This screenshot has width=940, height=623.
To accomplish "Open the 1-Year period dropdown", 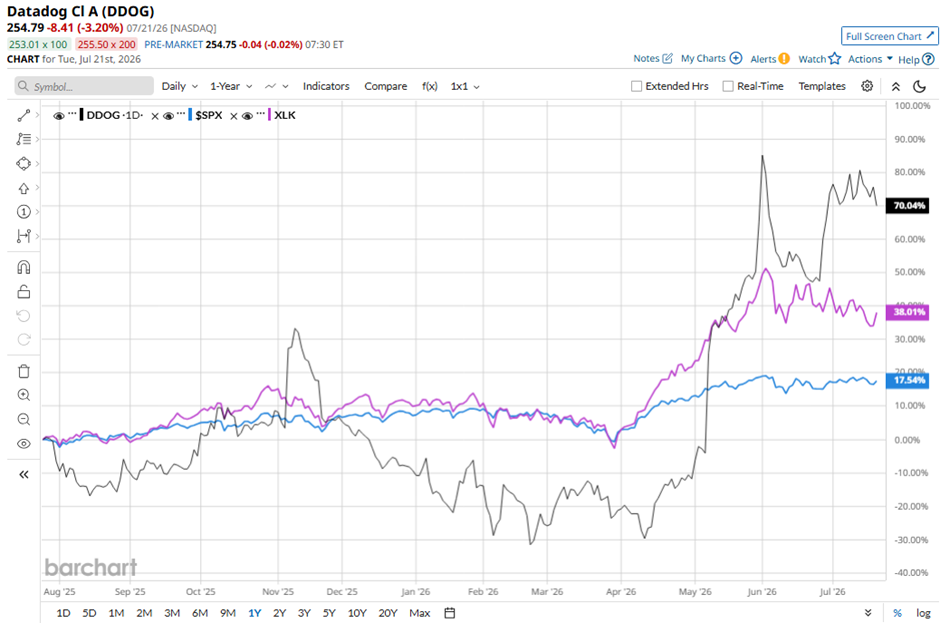I will pos(231,86).
